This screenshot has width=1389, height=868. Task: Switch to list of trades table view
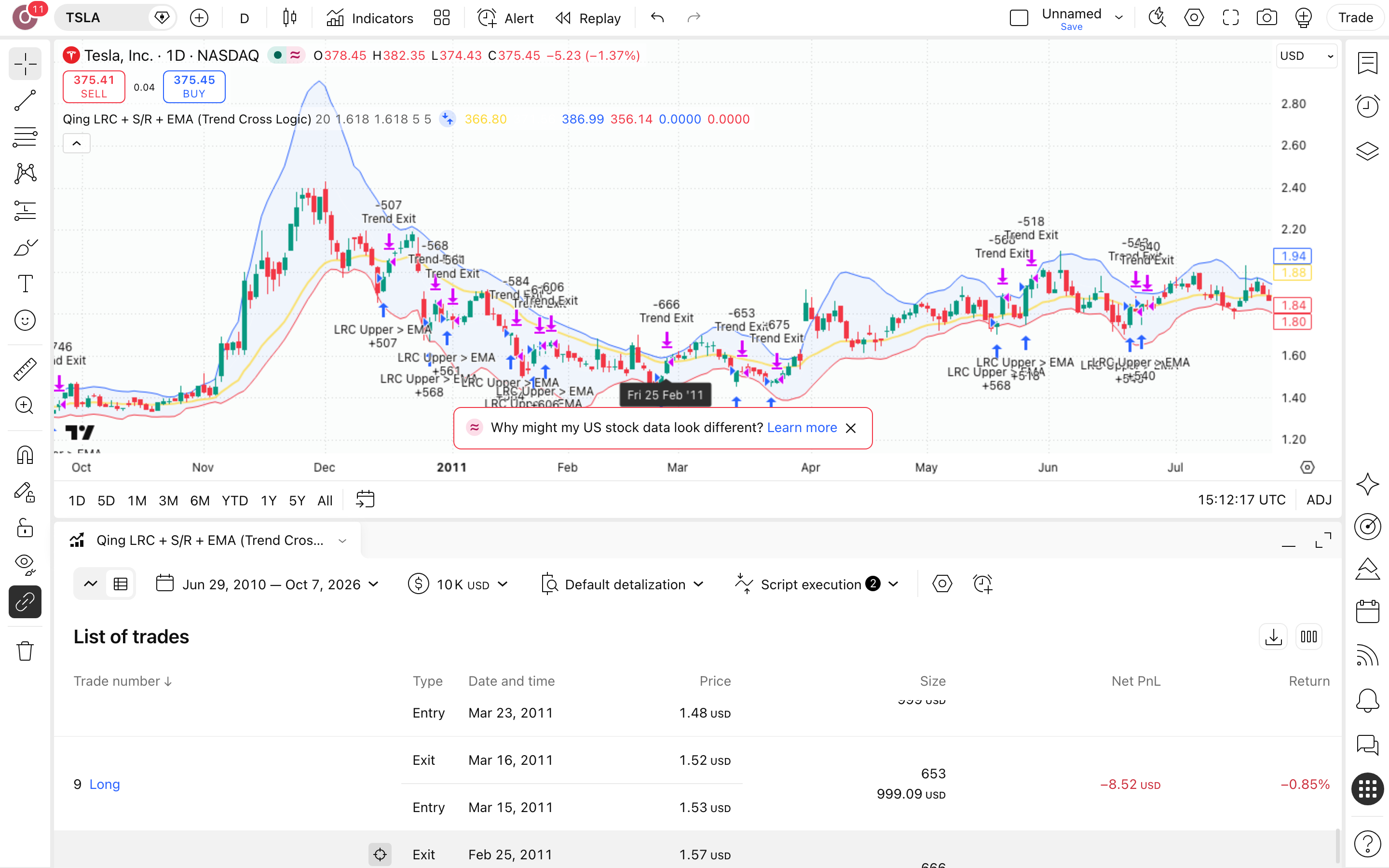(121, 584)
